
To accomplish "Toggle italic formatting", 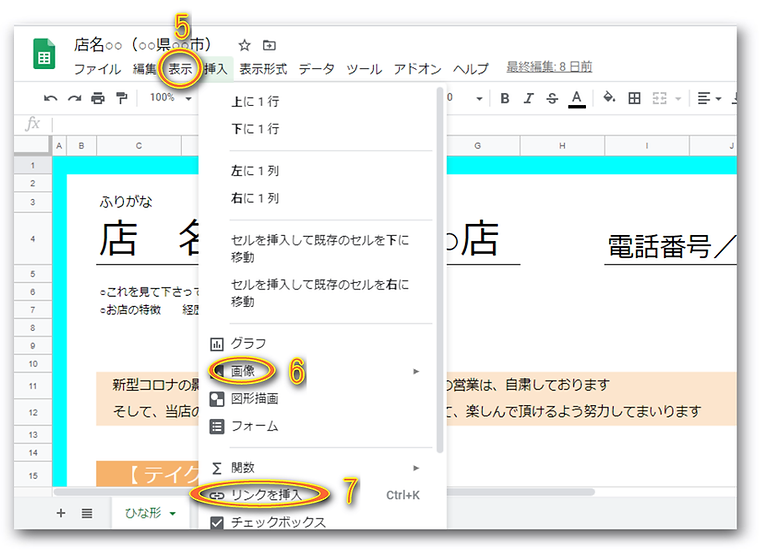I will click(528, 98).
